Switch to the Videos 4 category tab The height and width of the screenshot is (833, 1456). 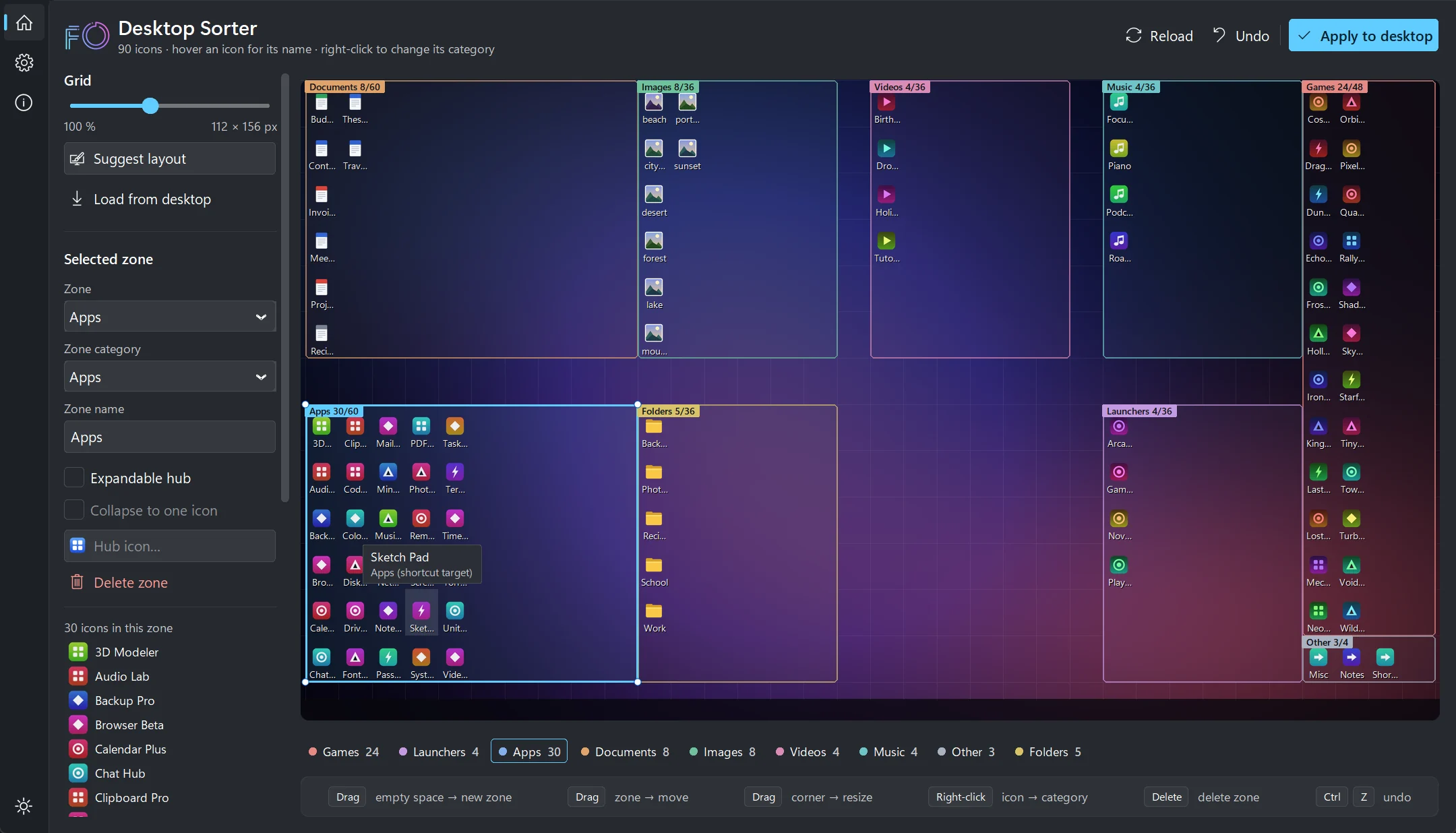[x=808, y=751]
